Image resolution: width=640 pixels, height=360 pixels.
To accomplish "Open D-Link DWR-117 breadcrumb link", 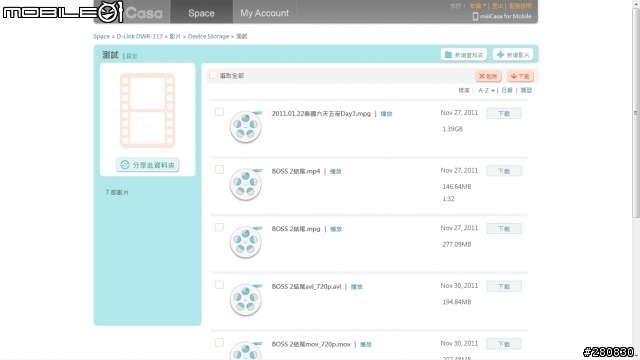I will [x=140, y=36].
